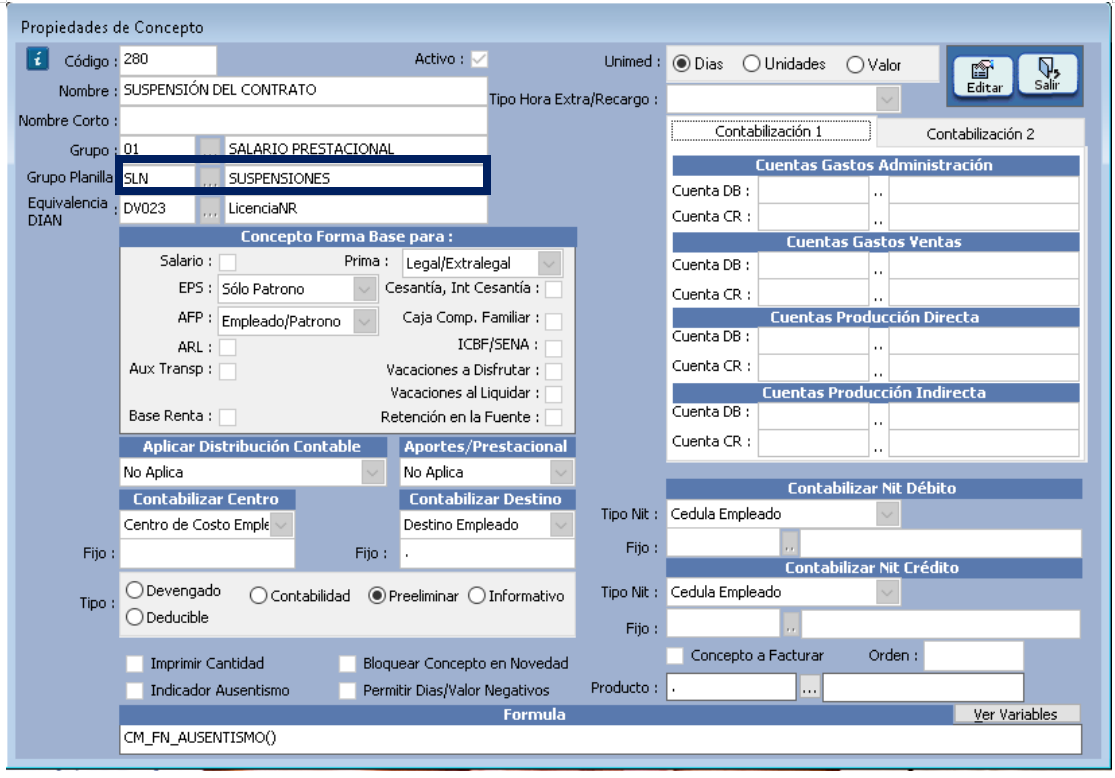This screenshot has height=778, width=1115.
Task: Check the ARL checkbox
Action: 228,348
